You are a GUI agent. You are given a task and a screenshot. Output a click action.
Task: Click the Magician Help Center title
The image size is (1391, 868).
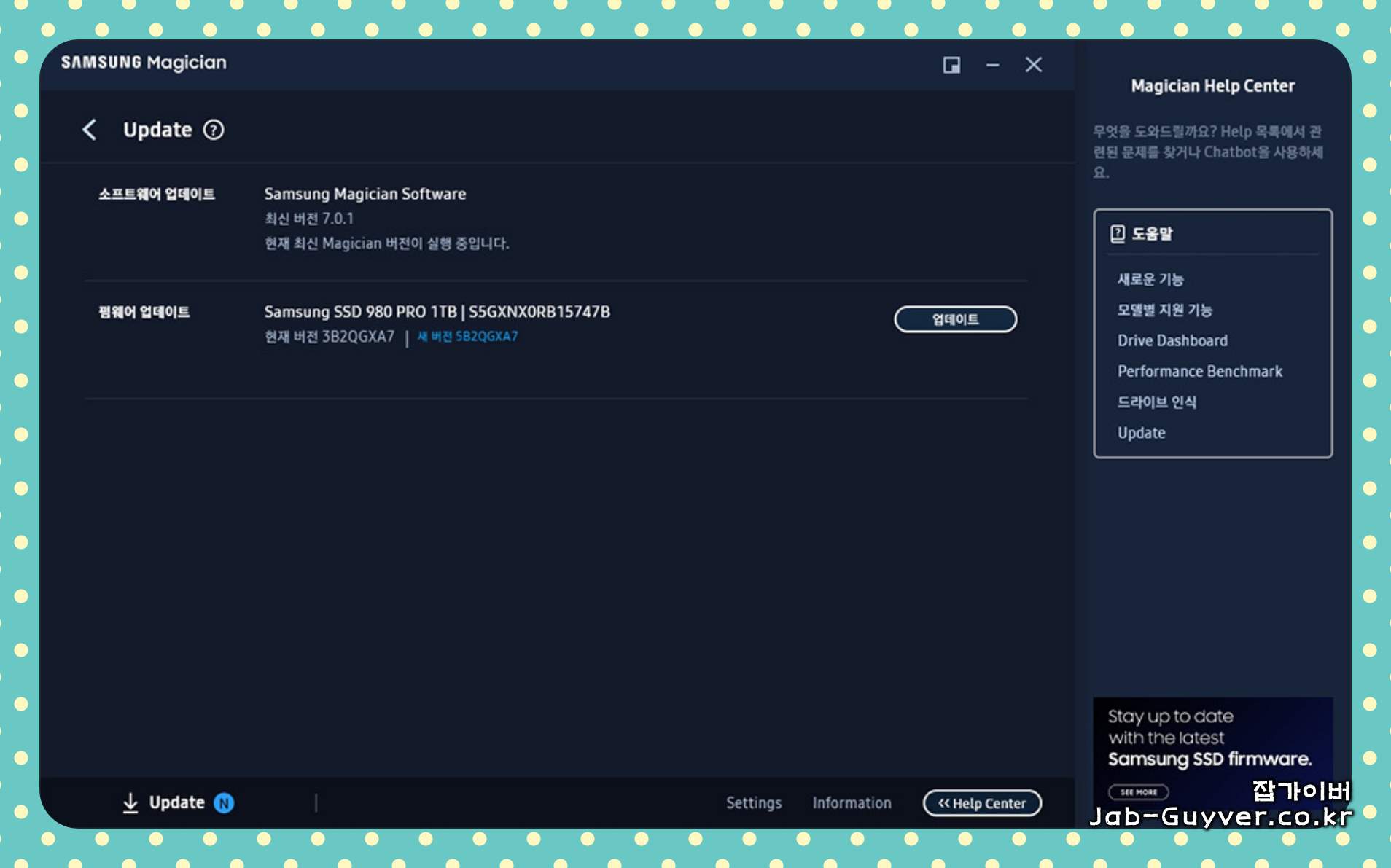(x=1212, y=86)
